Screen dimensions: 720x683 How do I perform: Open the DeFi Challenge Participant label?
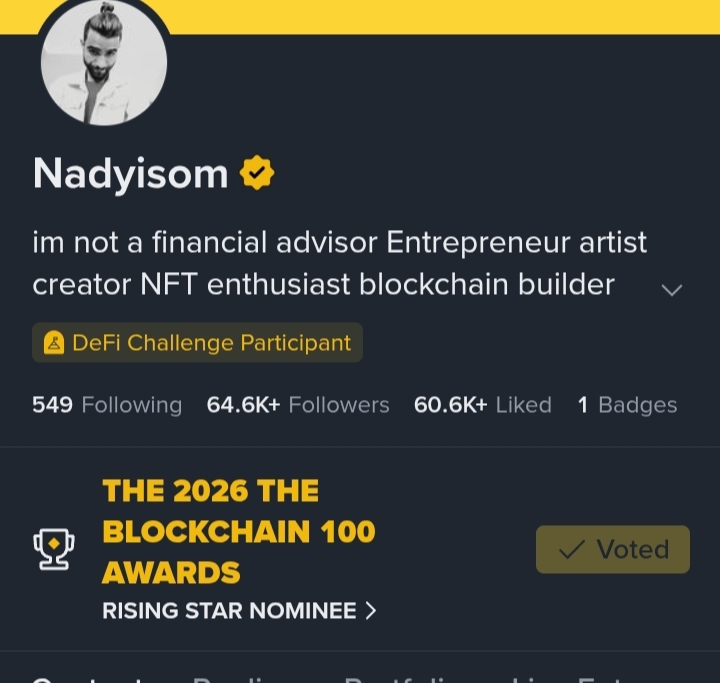(197, 343)
